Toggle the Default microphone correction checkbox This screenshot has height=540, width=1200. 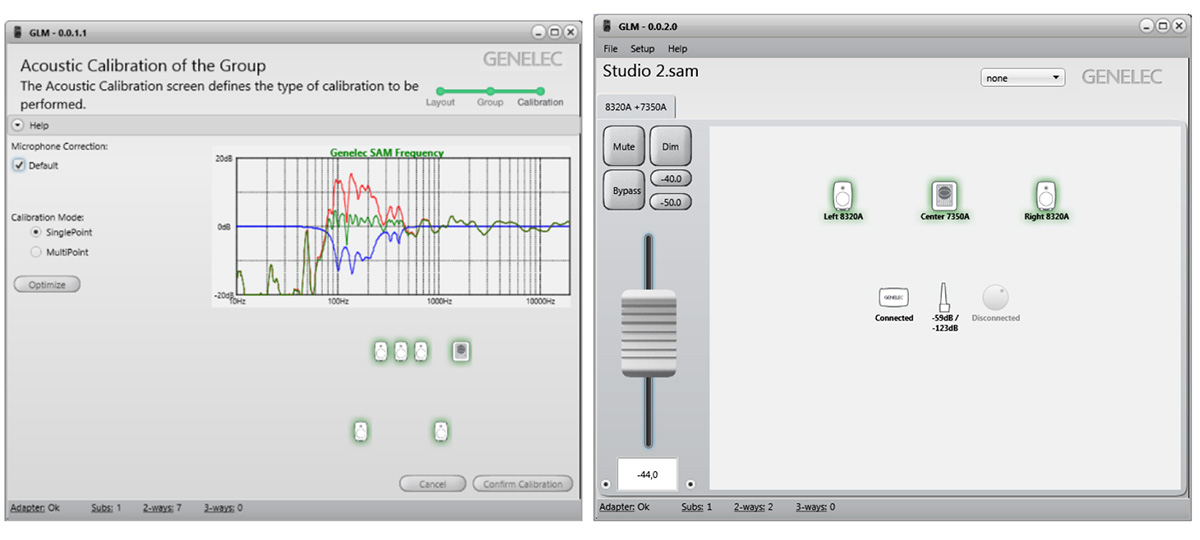click(x=19, y=166)
